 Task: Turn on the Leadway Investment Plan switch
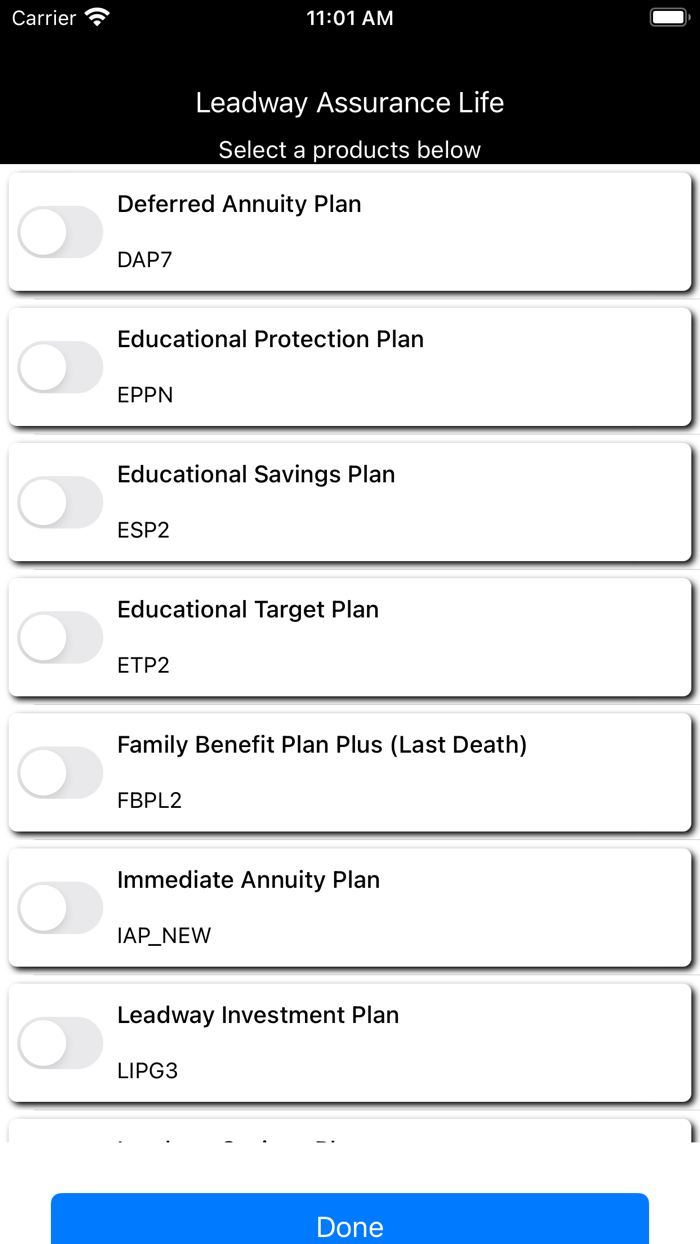coord(60,1042)
